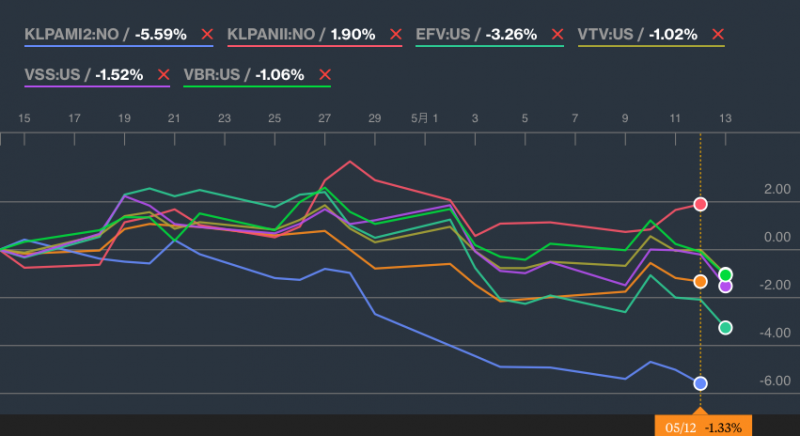800x436 pixels.
Task: Remove VTV:US series with red X
Action: coord(718,34)
